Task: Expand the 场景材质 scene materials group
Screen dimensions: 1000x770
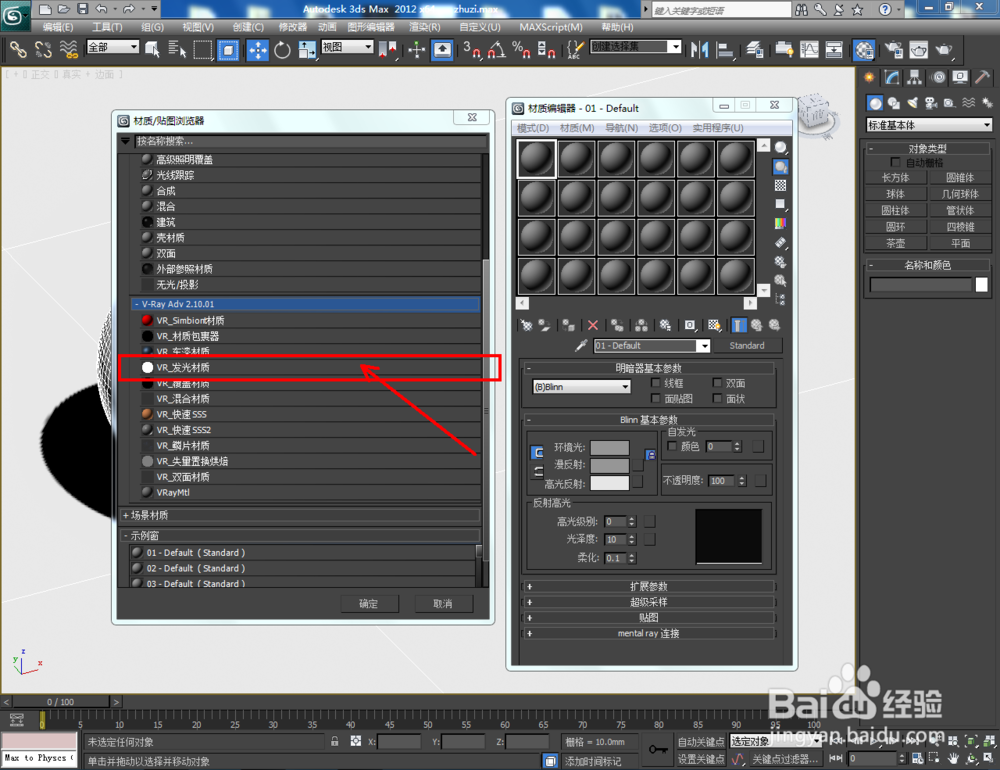Action: [x=300, y=515]
